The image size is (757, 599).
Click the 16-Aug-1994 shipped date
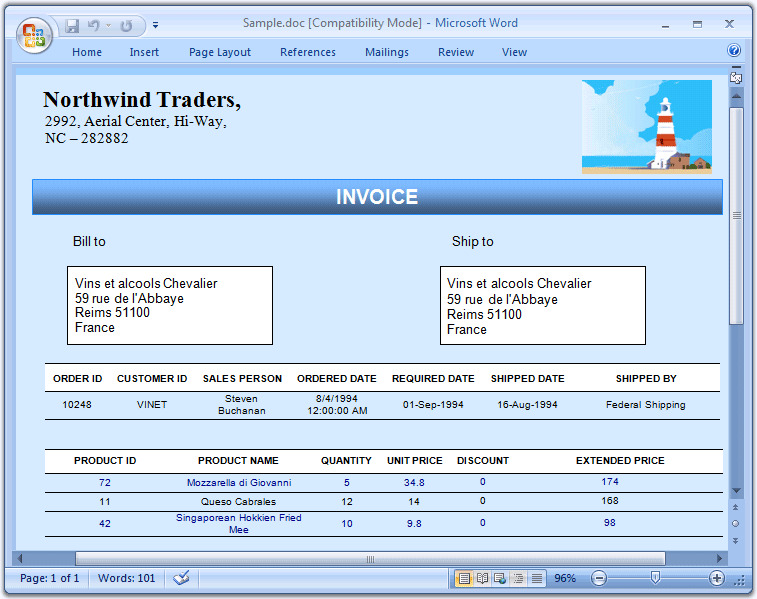[527, 404]
